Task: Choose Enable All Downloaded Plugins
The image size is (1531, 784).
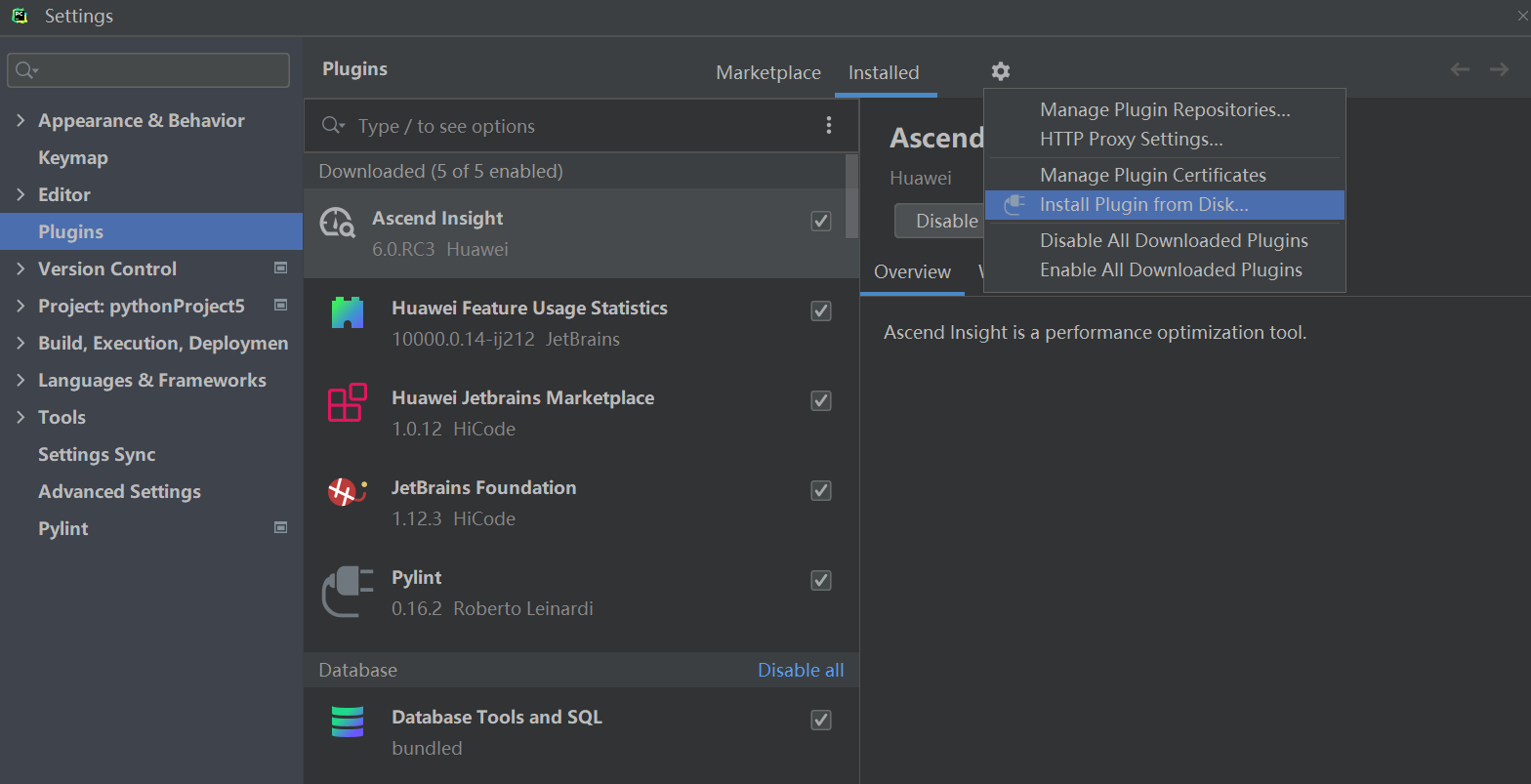Action: coord(1164,269)
